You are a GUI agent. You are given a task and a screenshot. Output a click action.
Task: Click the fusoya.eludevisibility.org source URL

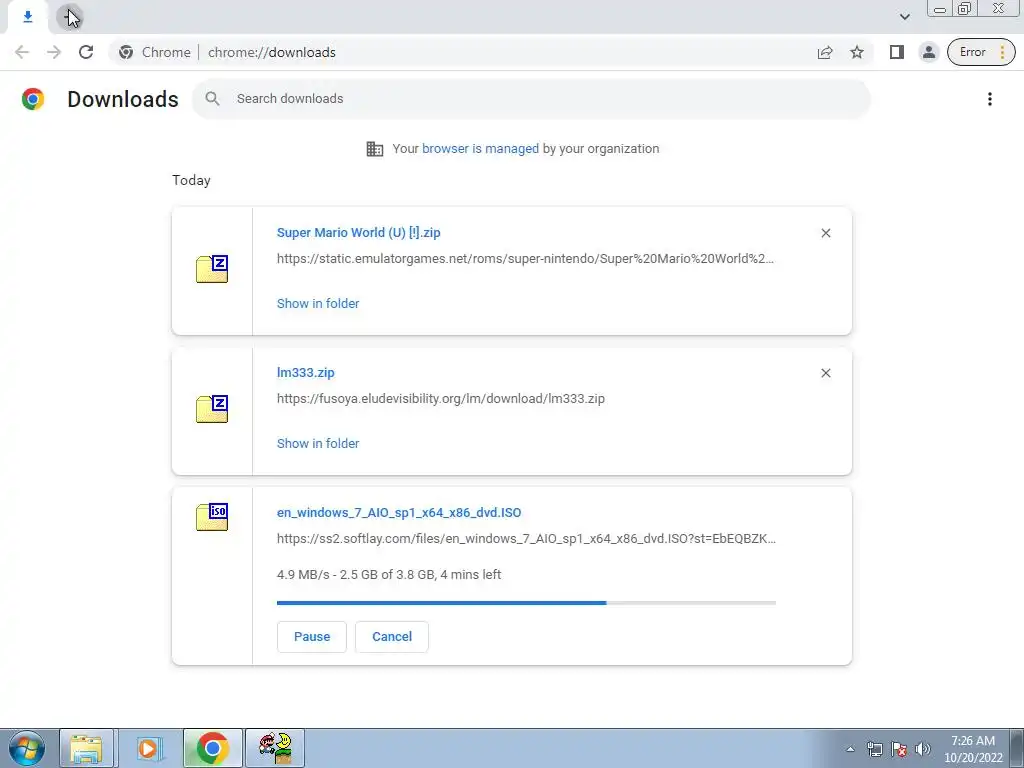[441, 398]
